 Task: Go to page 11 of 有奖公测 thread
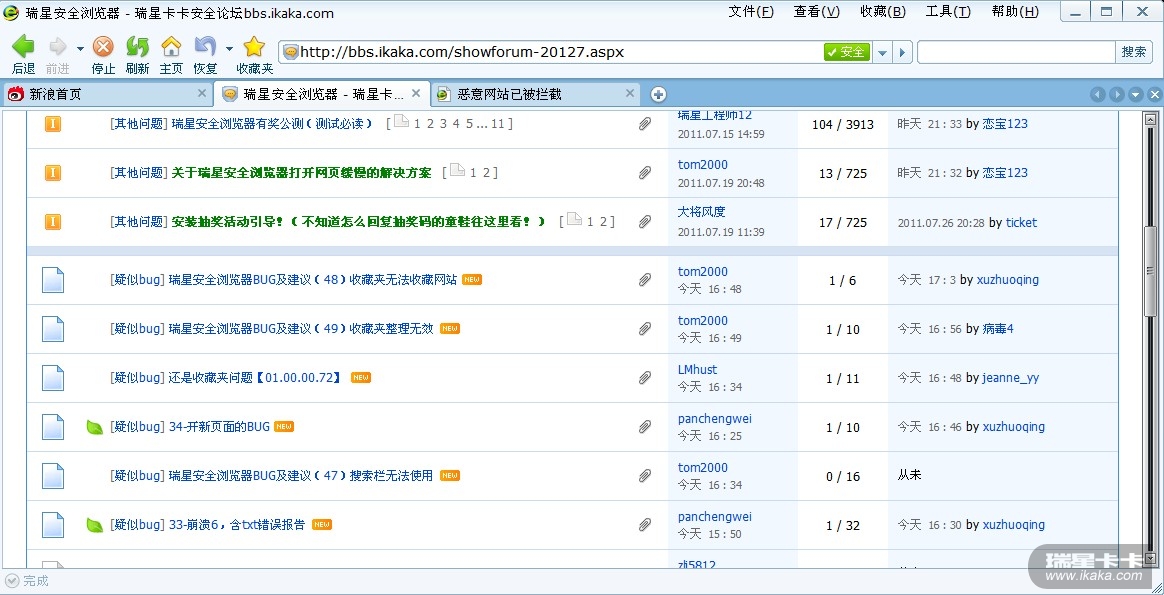(497, 124)
